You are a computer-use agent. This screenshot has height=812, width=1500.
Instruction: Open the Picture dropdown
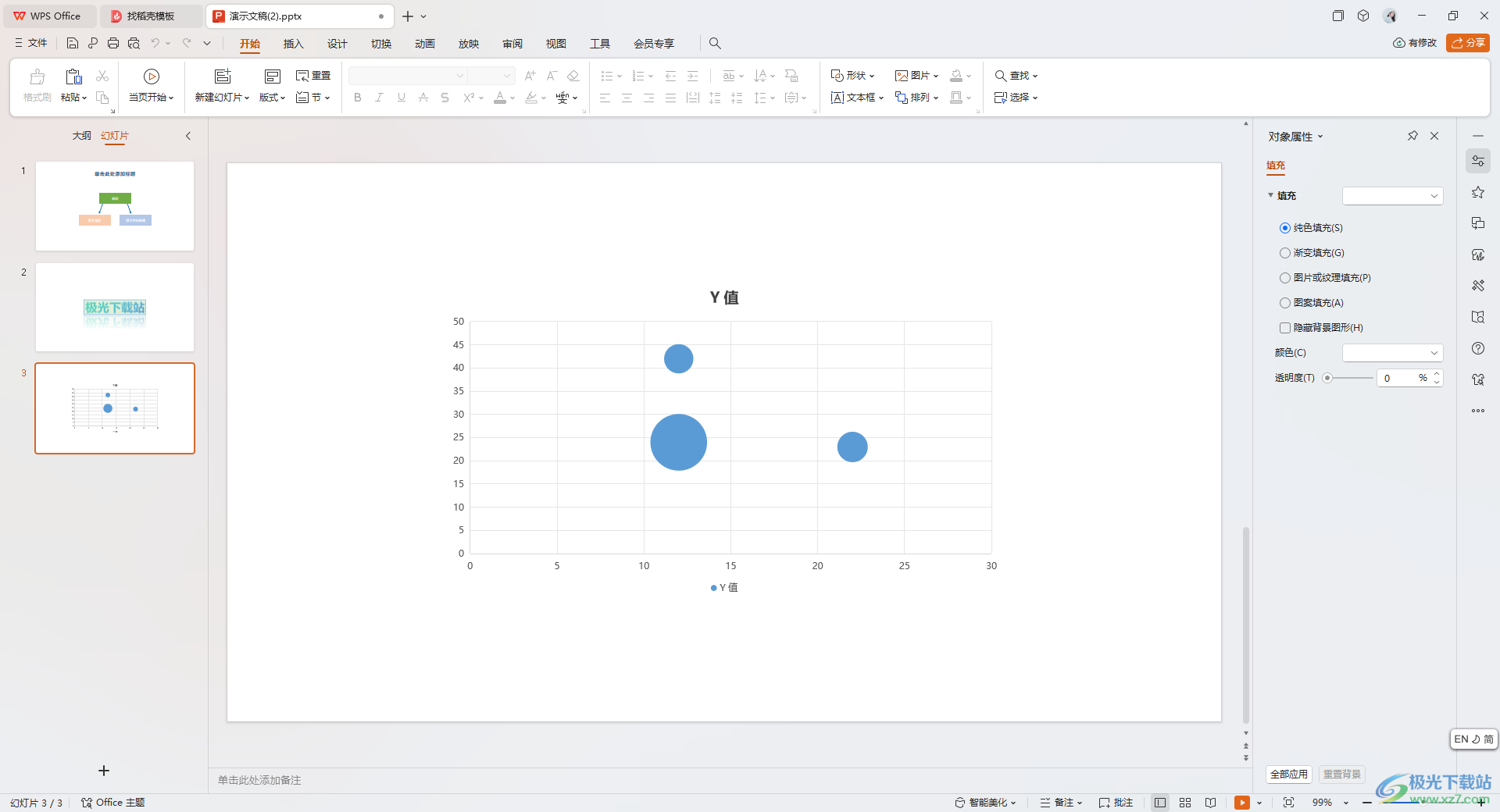(916, 76)
